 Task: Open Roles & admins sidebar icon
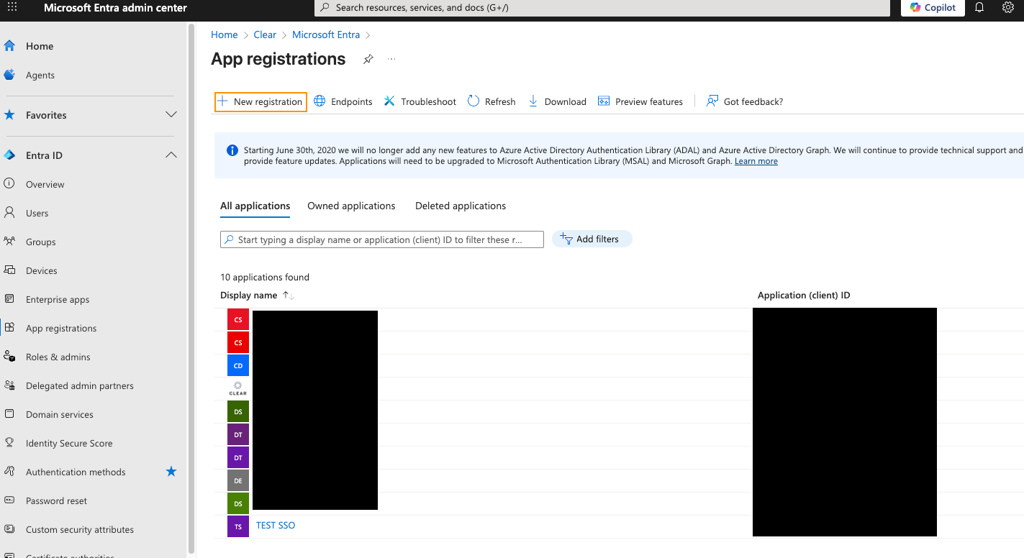click(x=9, y=356)
